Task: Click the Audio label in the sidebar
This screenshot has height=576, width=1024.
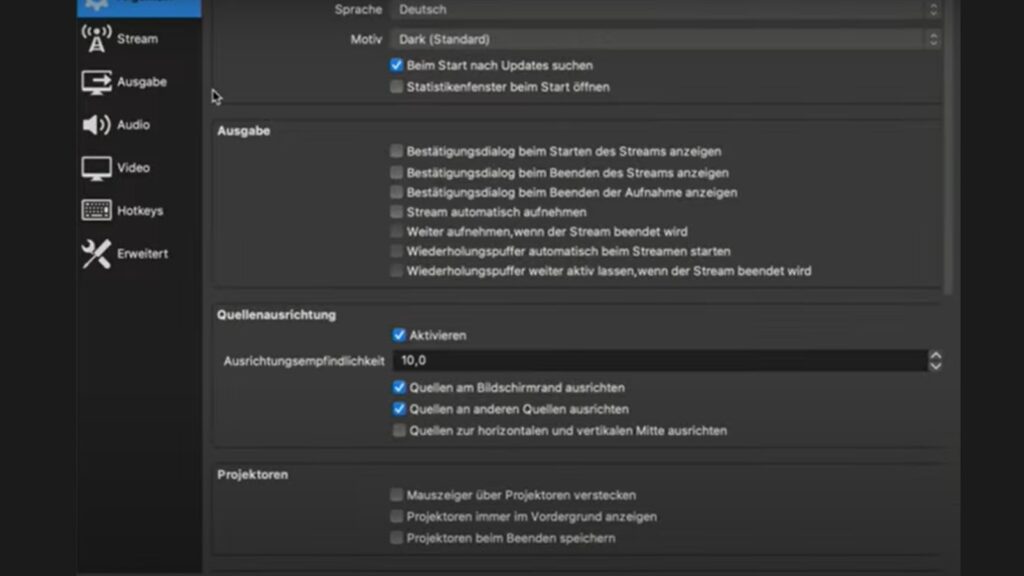Action: (133, 125)
